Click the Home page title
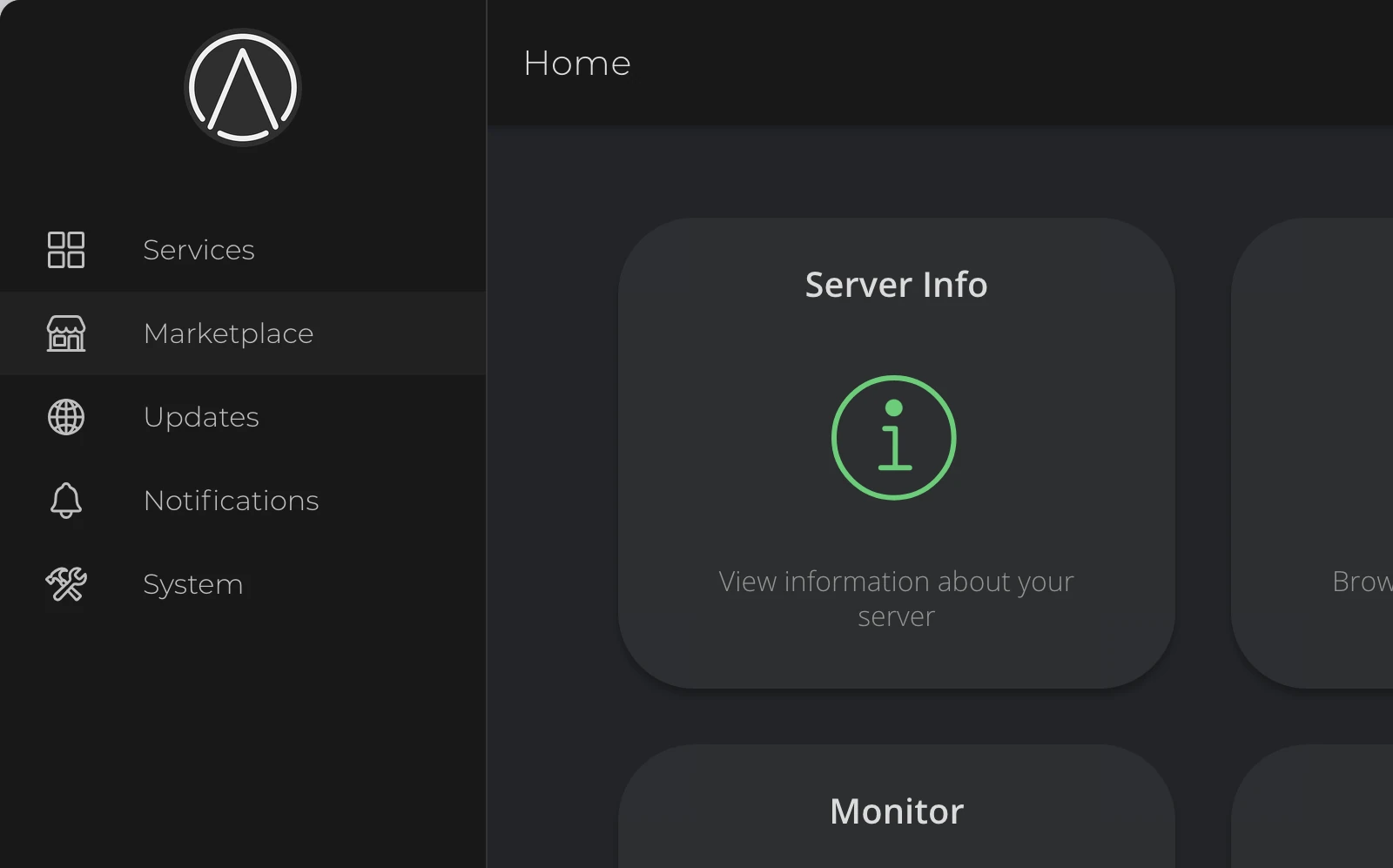Image resolution: width=1393 pixels, height=868 pixels. click(576, 63)
